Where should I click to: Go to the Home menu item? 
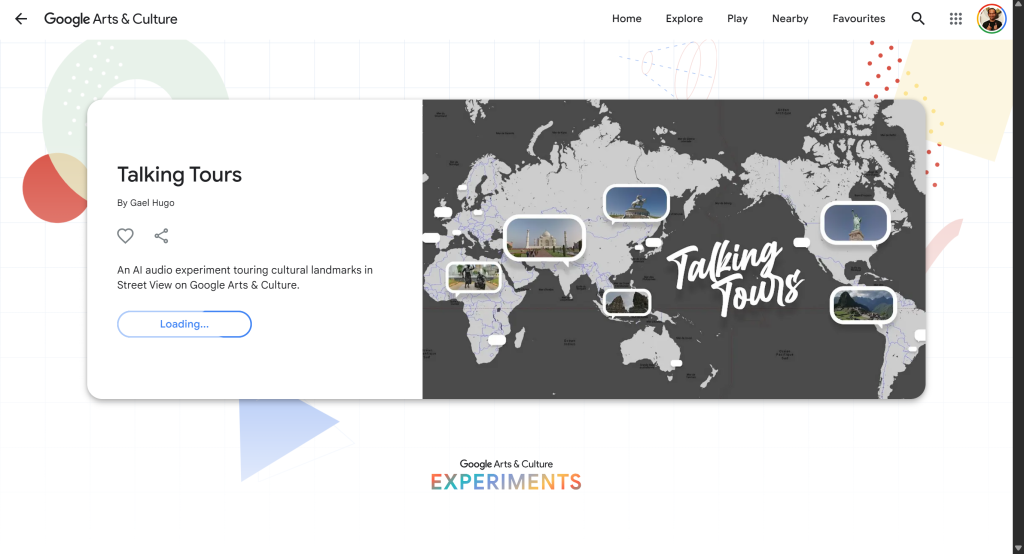[x=626, y=19]
